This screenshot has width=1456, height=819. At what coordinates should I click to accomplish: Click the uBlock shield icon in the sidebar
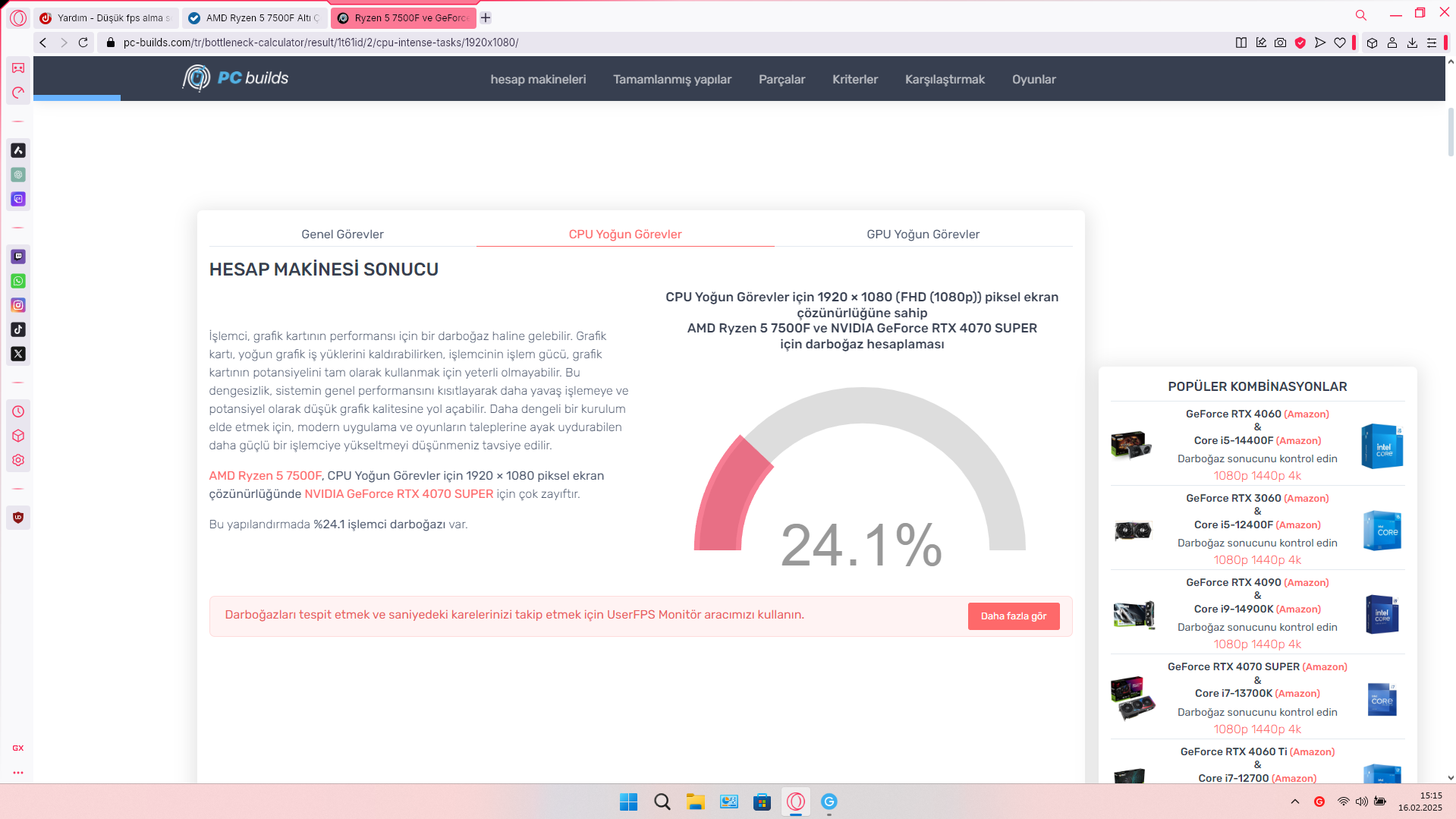tap(18, 518)
